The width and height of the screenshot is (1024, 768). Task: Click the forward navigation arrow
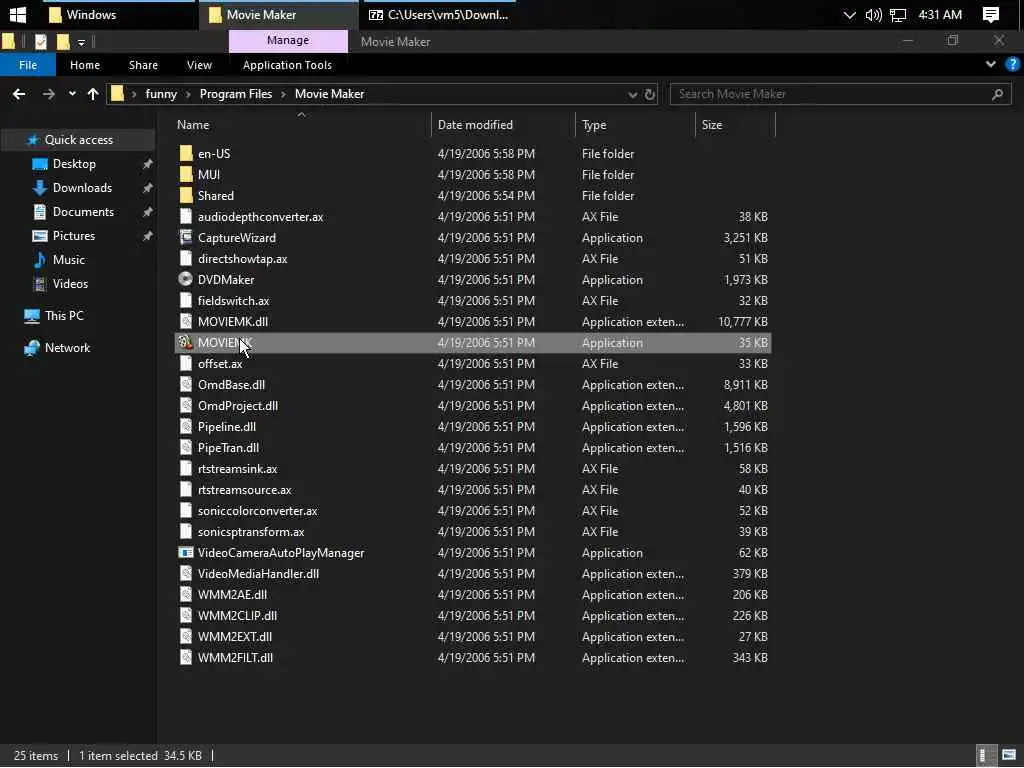pos(48,94)
